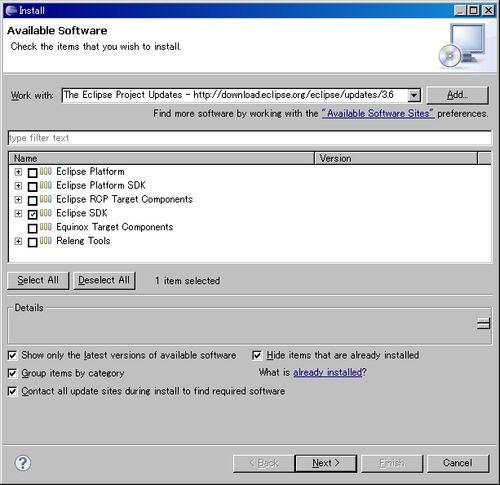
Task: Check the Releng Tools checkbox
Action: coord(32,242)
